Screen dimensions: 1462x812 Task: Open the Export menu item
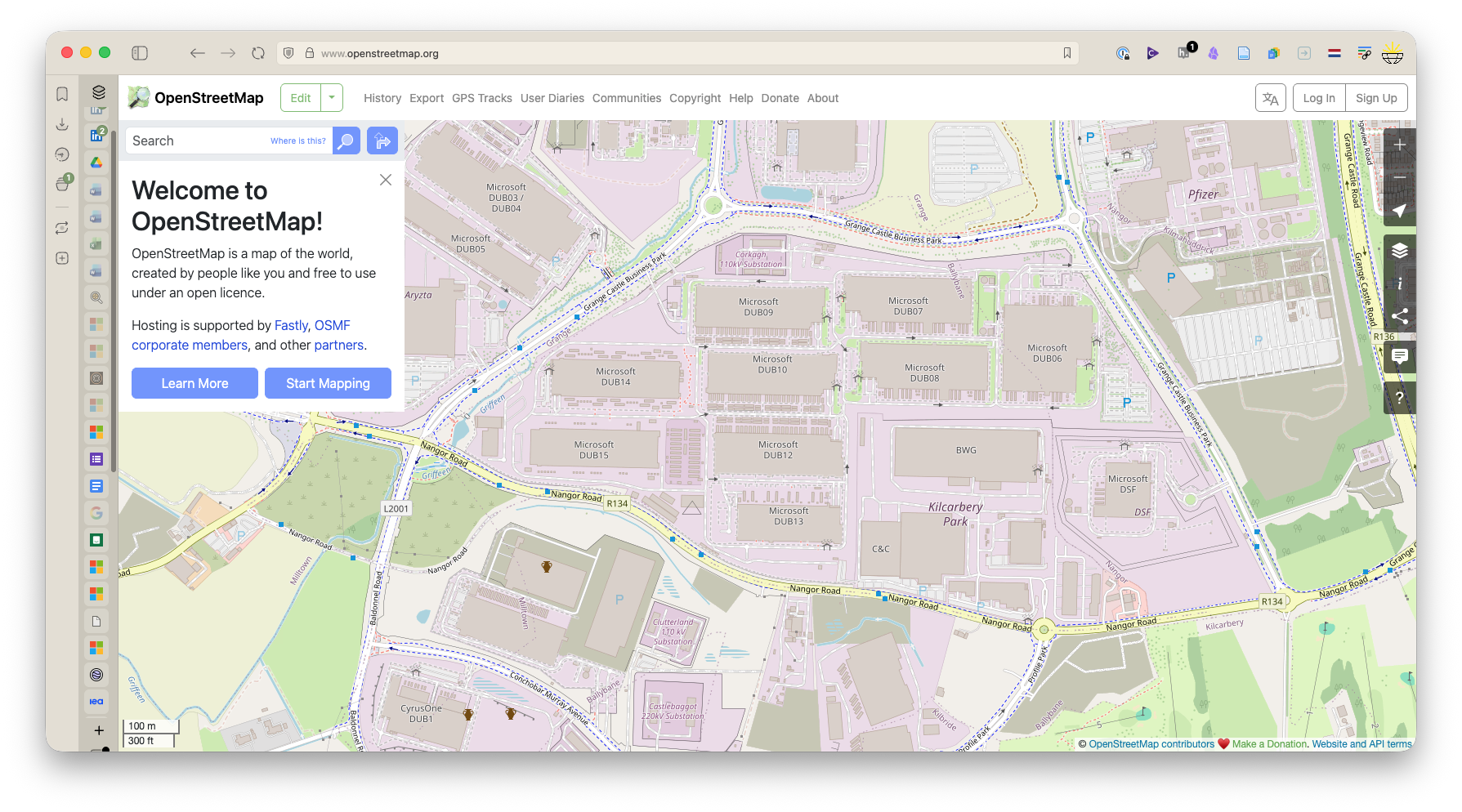pos(427,98)
